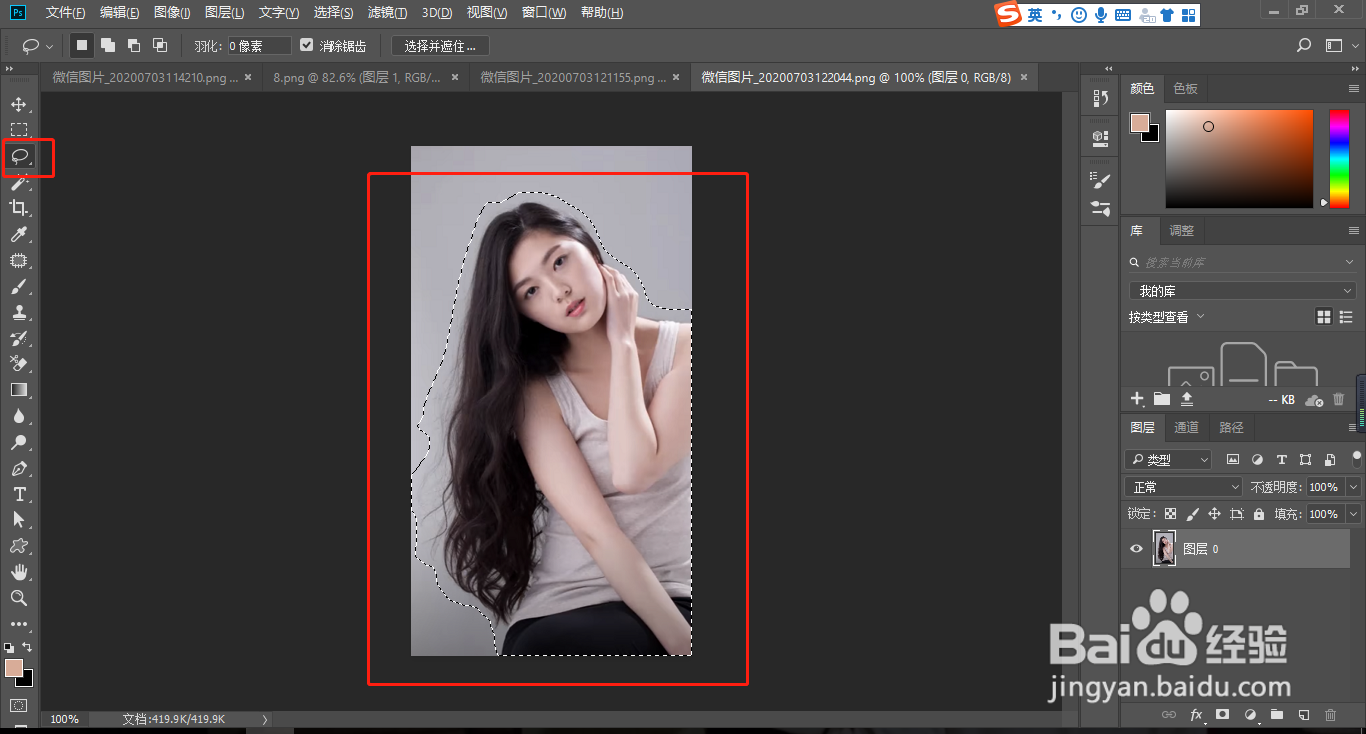The height and width of the screenshot is (734, 1366).
Task: Open the 选择(S) menu
Action: 333,13
